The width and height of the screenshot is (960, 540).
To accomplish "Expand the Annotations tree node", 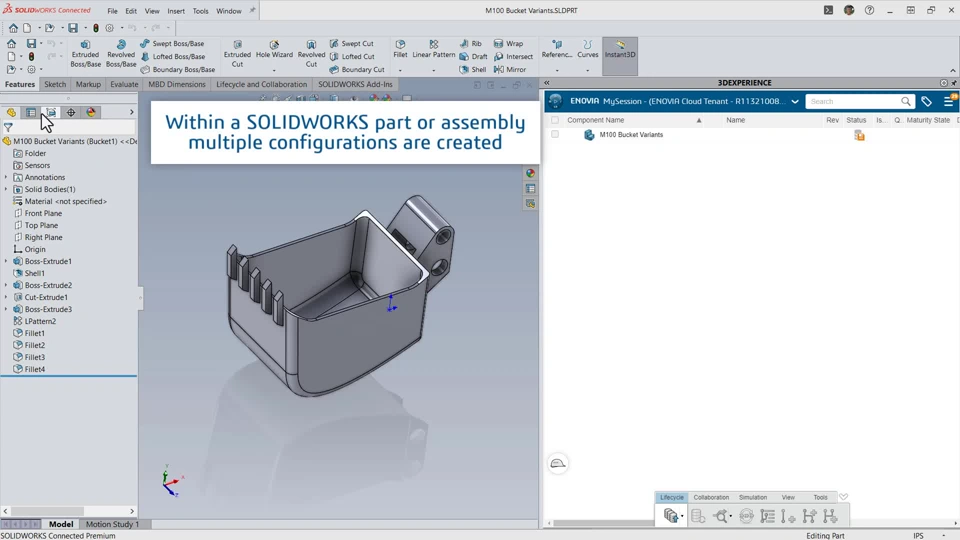I will [x=6, y=178].
